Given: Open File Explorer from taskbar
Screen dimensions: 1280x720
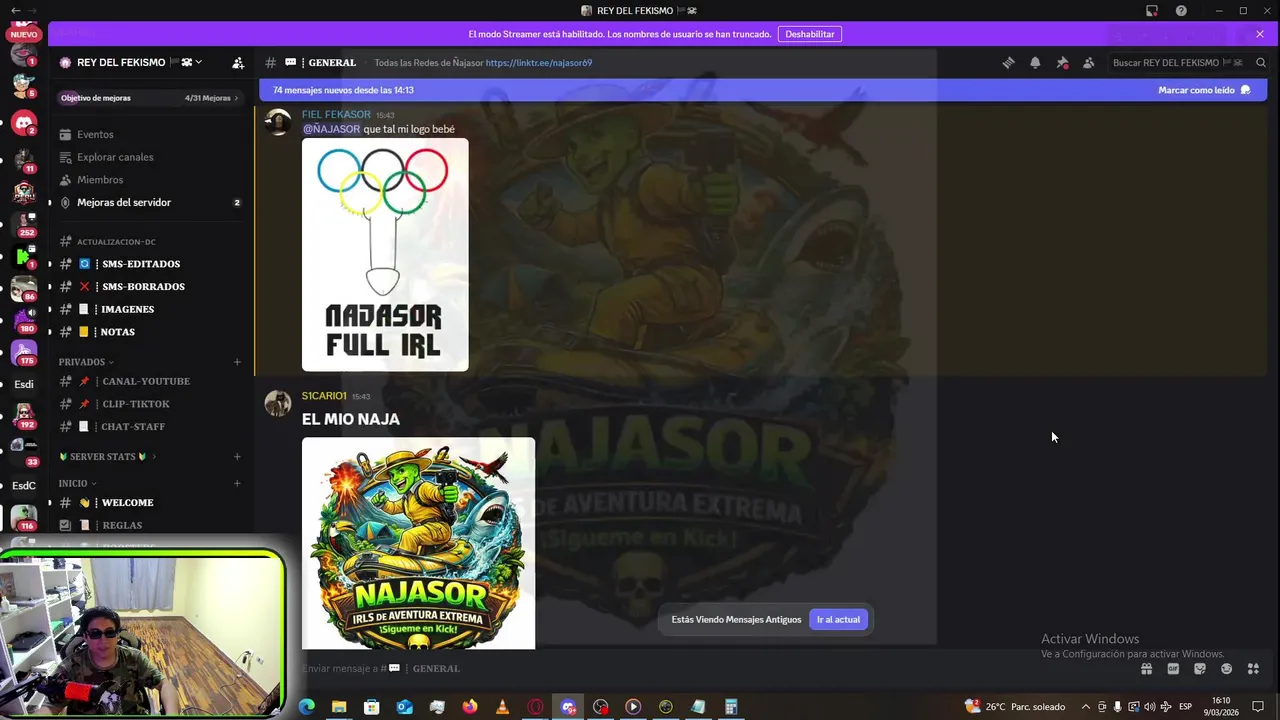Looking at the screenshot, I should click(x=339, y=707).
